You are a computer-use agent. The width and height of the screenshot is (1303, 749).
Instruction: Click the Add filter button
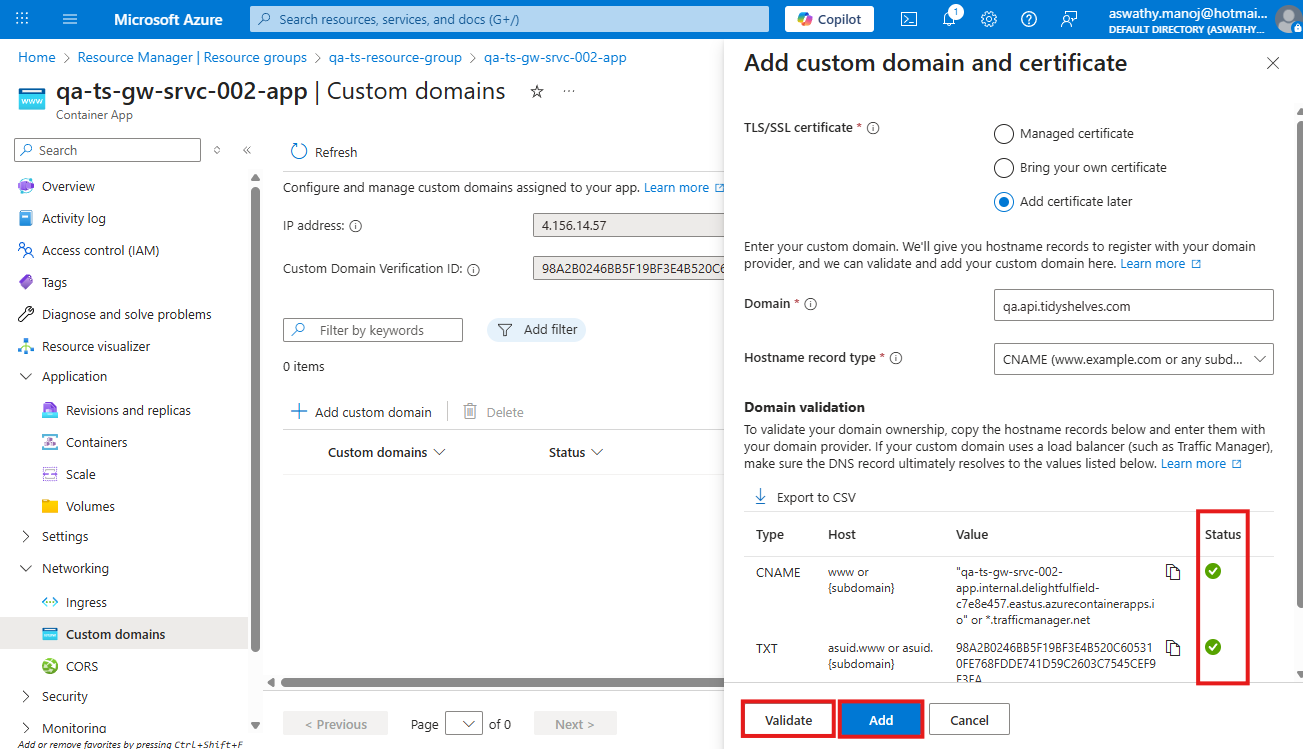(x=537, y=329)
